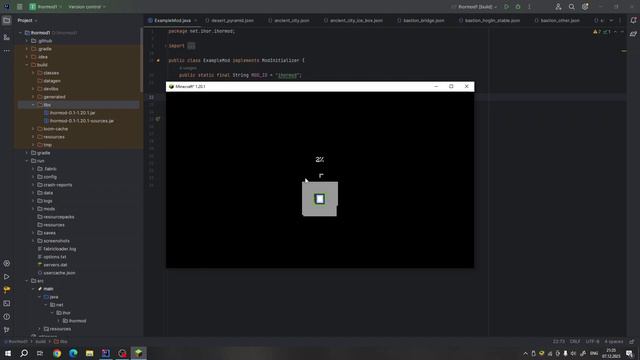Open Windows Start menu
The height and width of the screenshot is (360, 640).
[8, 353]
